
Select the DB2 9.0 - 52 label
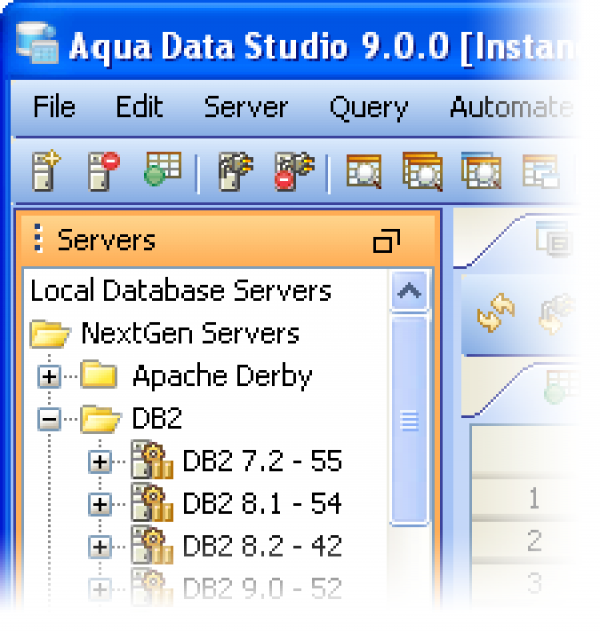pos(262,589)
